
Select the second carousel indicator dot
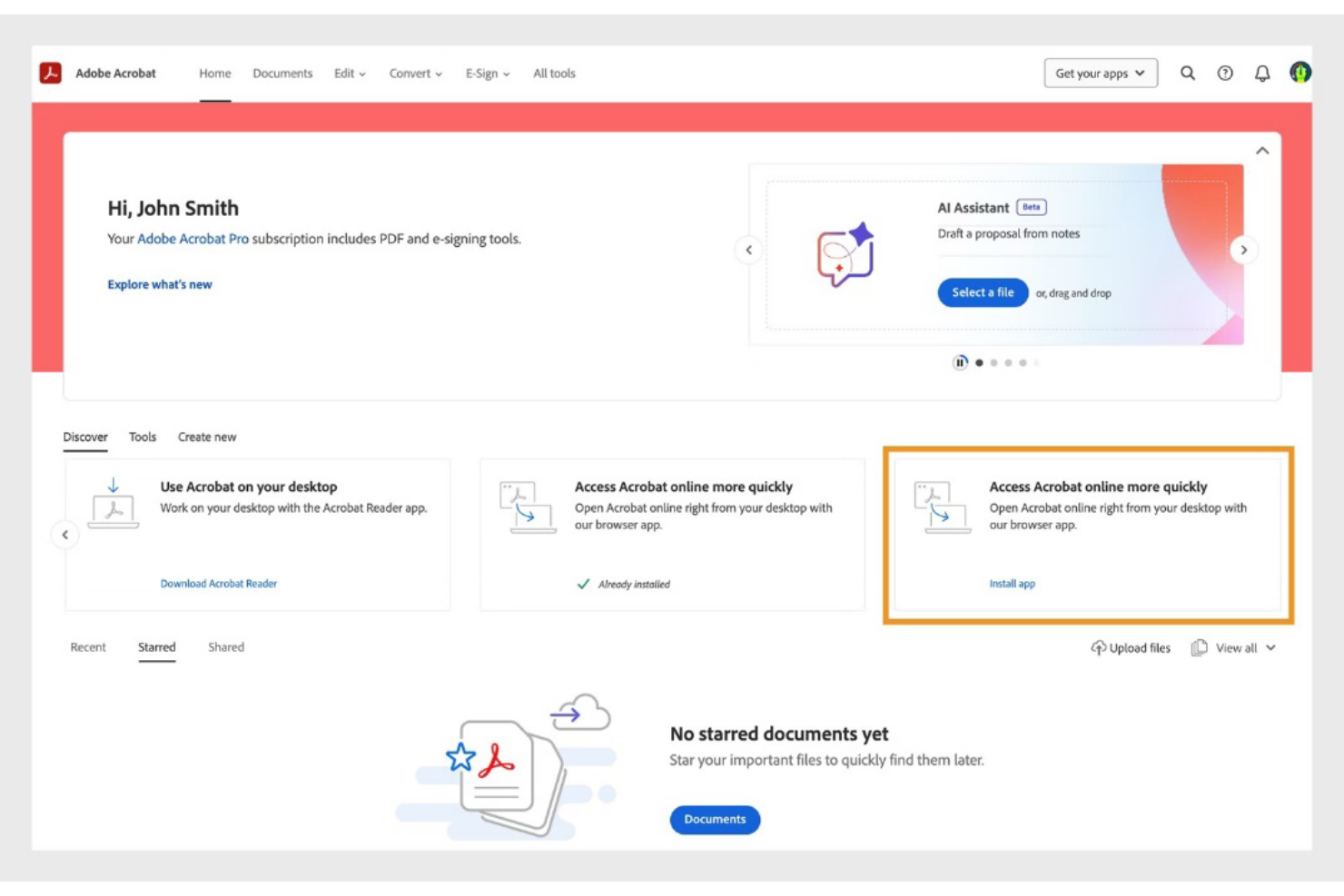click(x=993, y=362)
